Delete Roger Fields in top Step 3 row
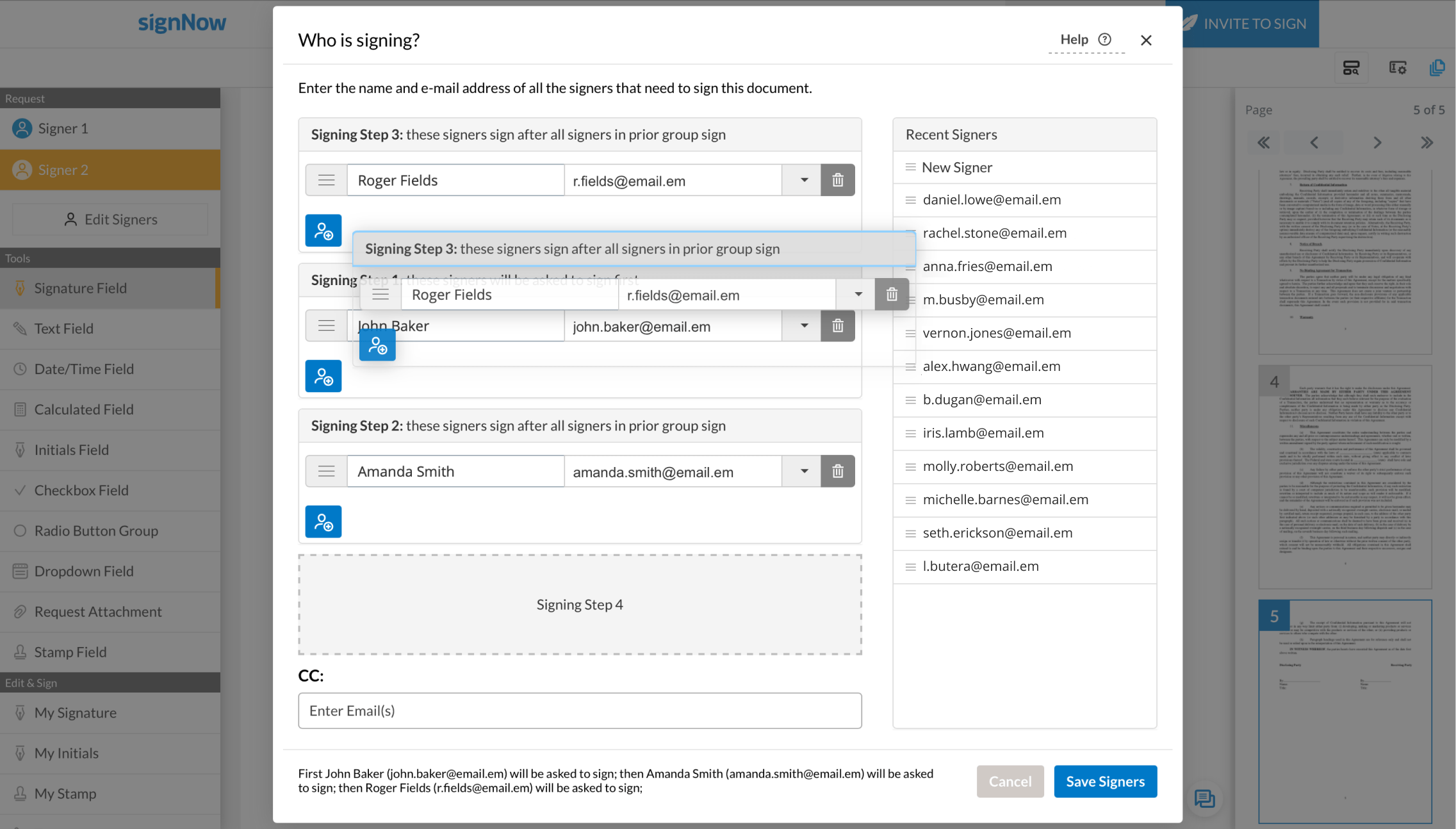The image size is (1456, 829). pos(837,181)
